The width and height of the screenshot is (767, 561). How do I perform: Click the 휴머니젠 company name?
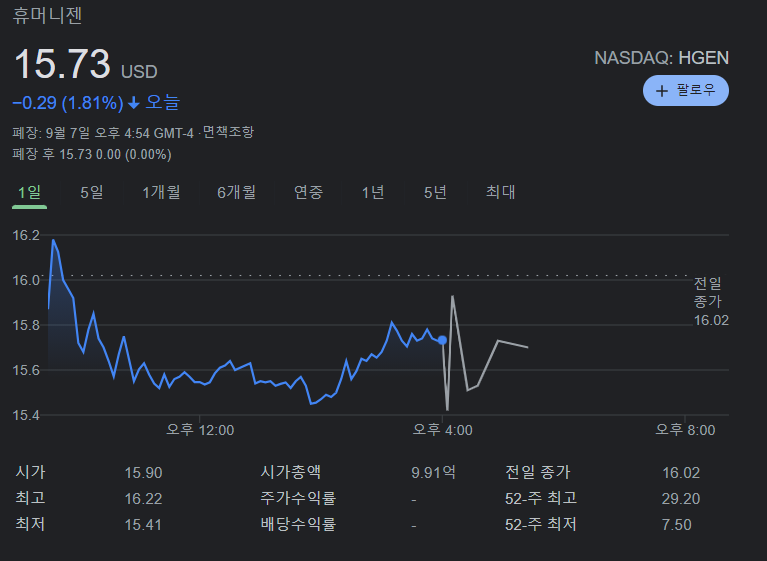tap(47, 15)
